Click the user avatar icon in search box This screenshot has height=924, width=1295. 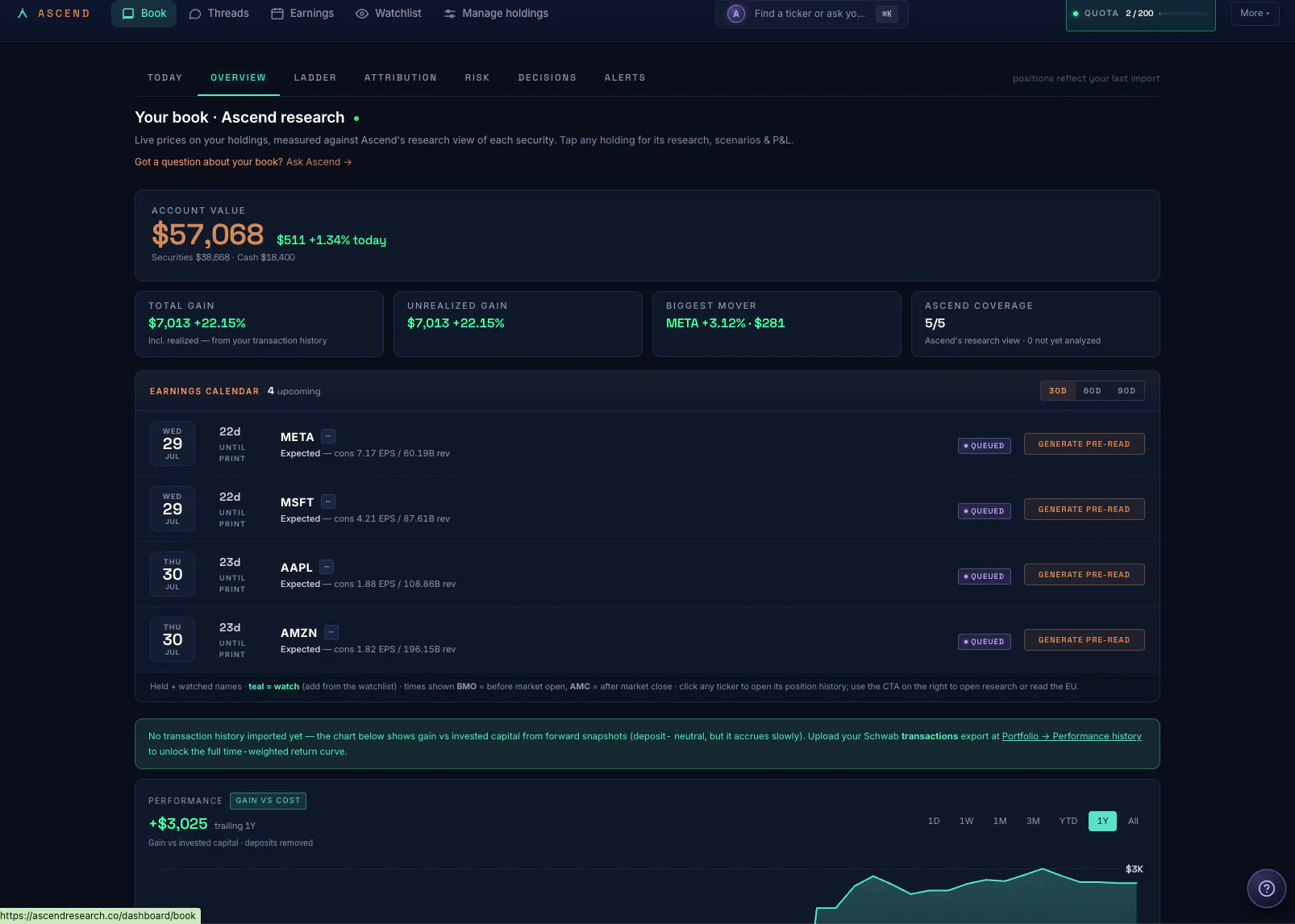click(x=735, y=14)
